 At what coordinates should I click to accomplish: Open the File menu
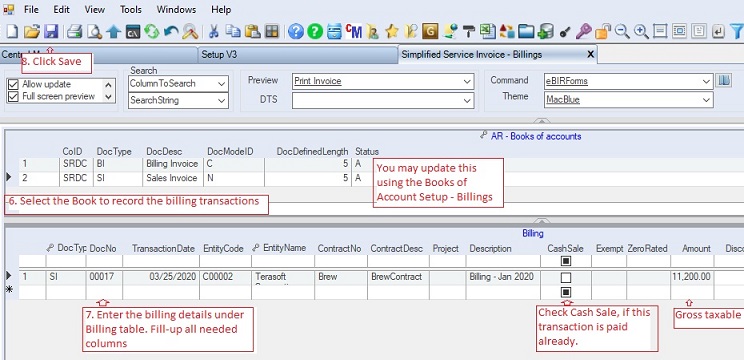[31, 9]
